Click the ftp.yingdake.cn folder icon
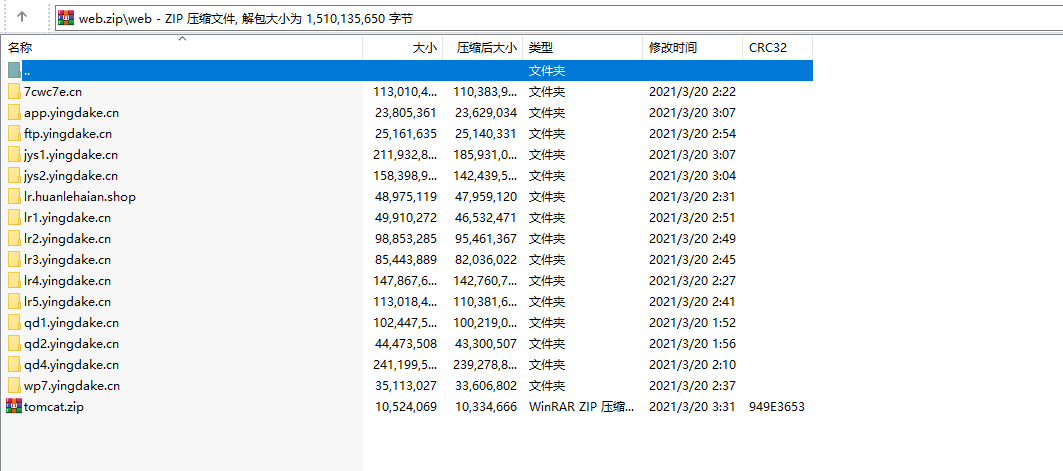The height and width of the screenshot is (471, 1063). (x=14, y=134)
